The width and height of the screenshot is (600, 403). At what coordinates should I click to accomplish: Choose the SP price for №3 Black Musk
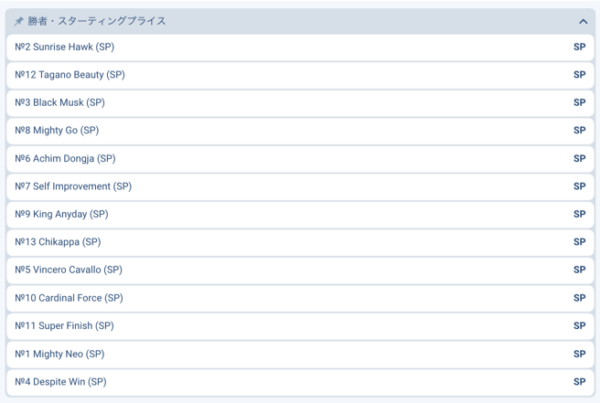(x=579, y=103)
